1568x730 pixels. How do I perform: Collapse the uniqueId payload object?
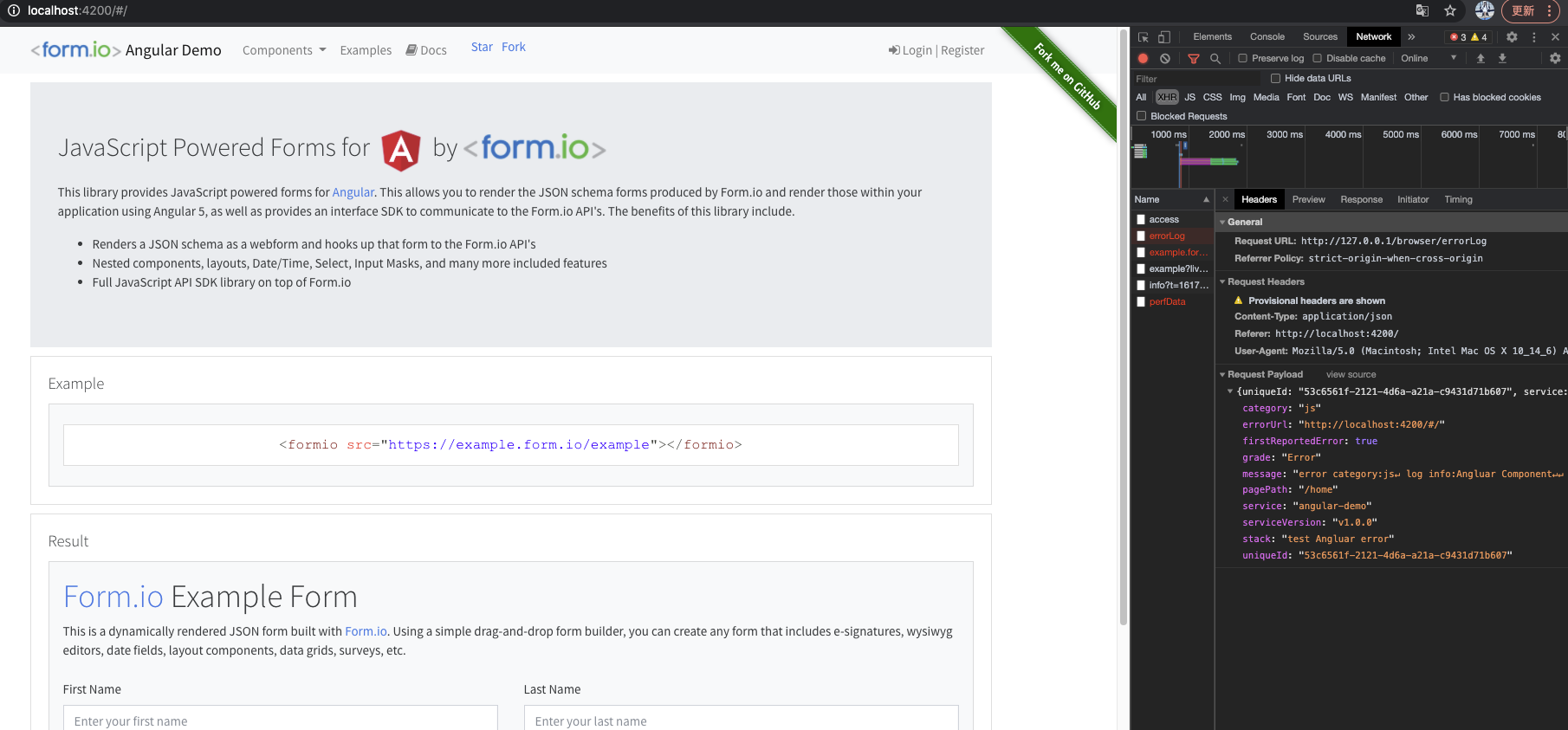tap(1230, 391)
